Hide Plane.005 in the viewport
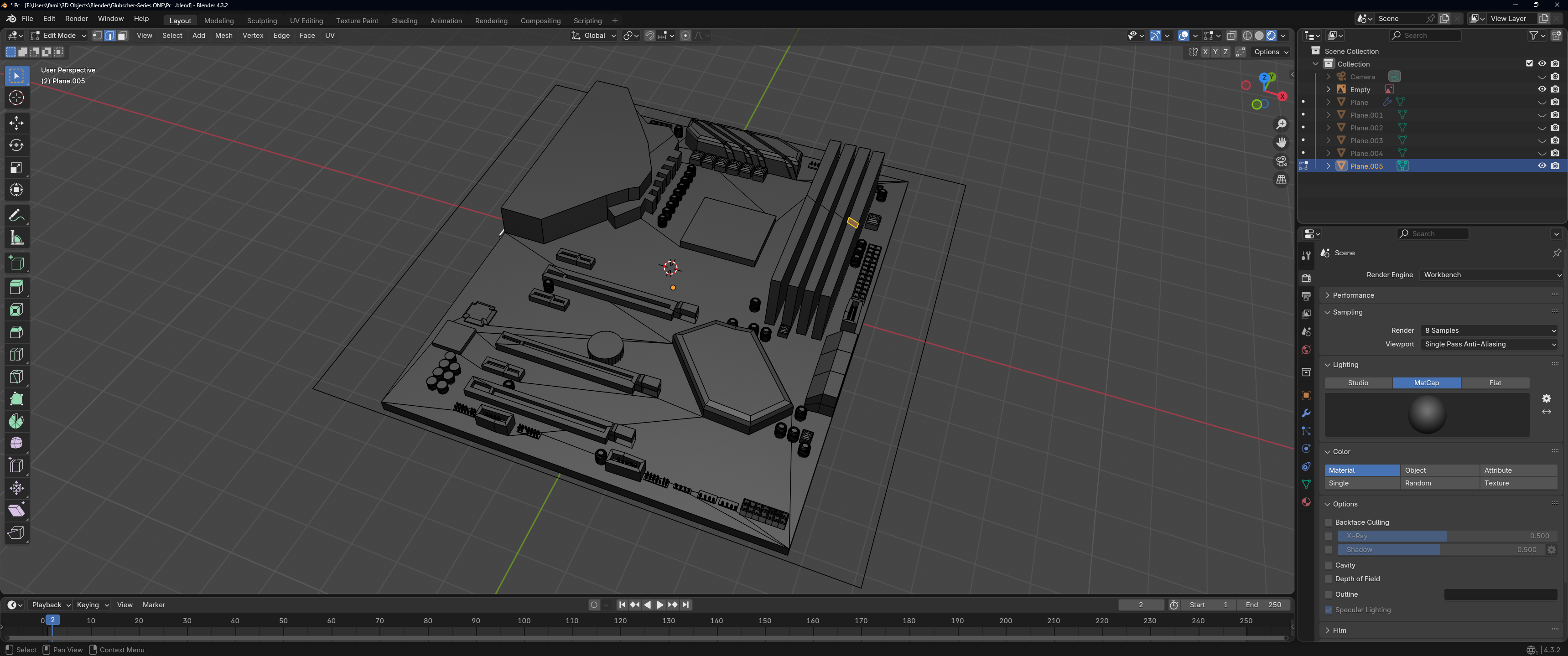The height and width of the screenshot is (656, 1568). coord(1541,165)
